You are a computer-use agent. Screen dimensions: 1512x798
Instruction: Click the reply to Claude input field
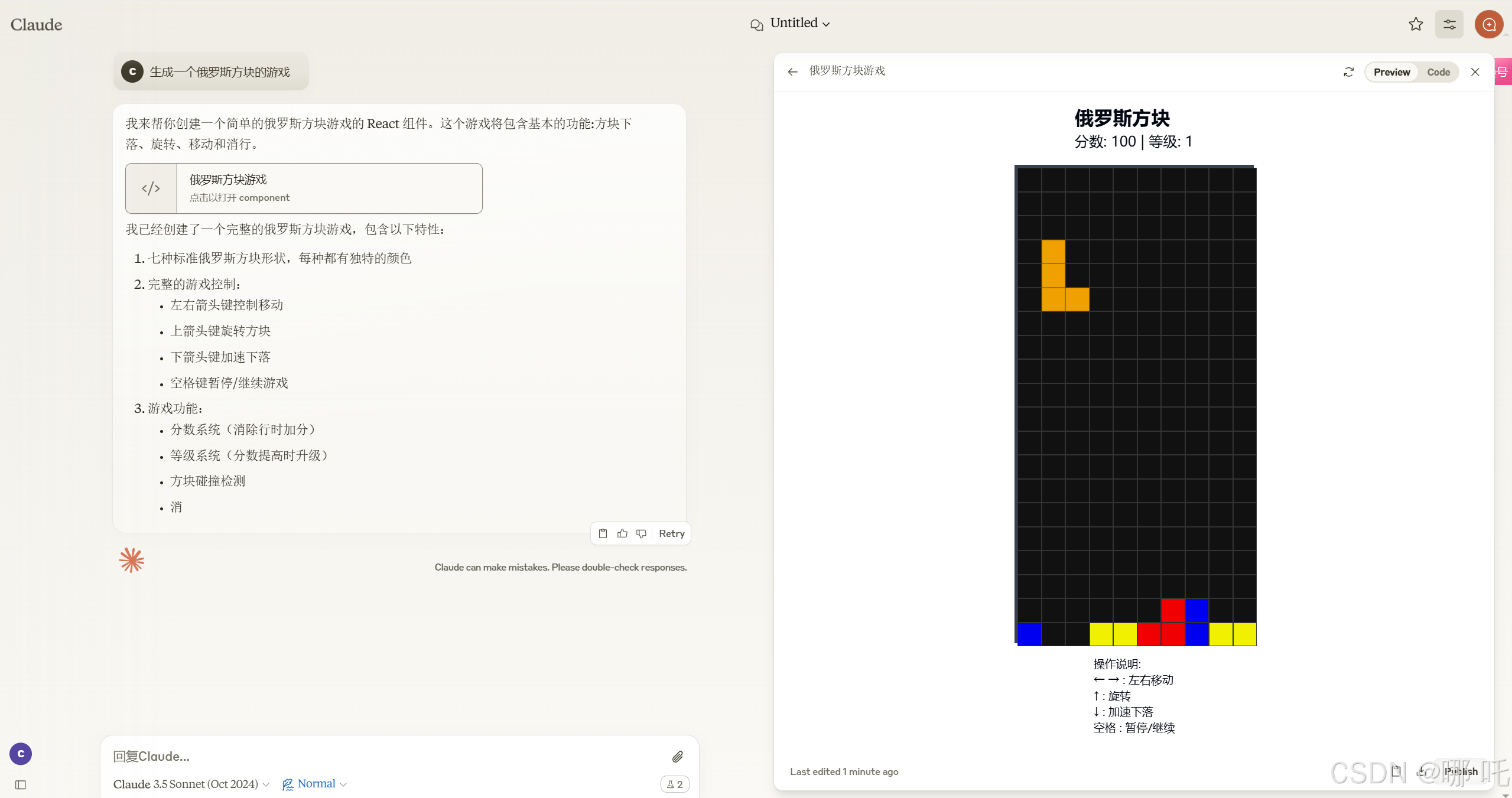384,756
